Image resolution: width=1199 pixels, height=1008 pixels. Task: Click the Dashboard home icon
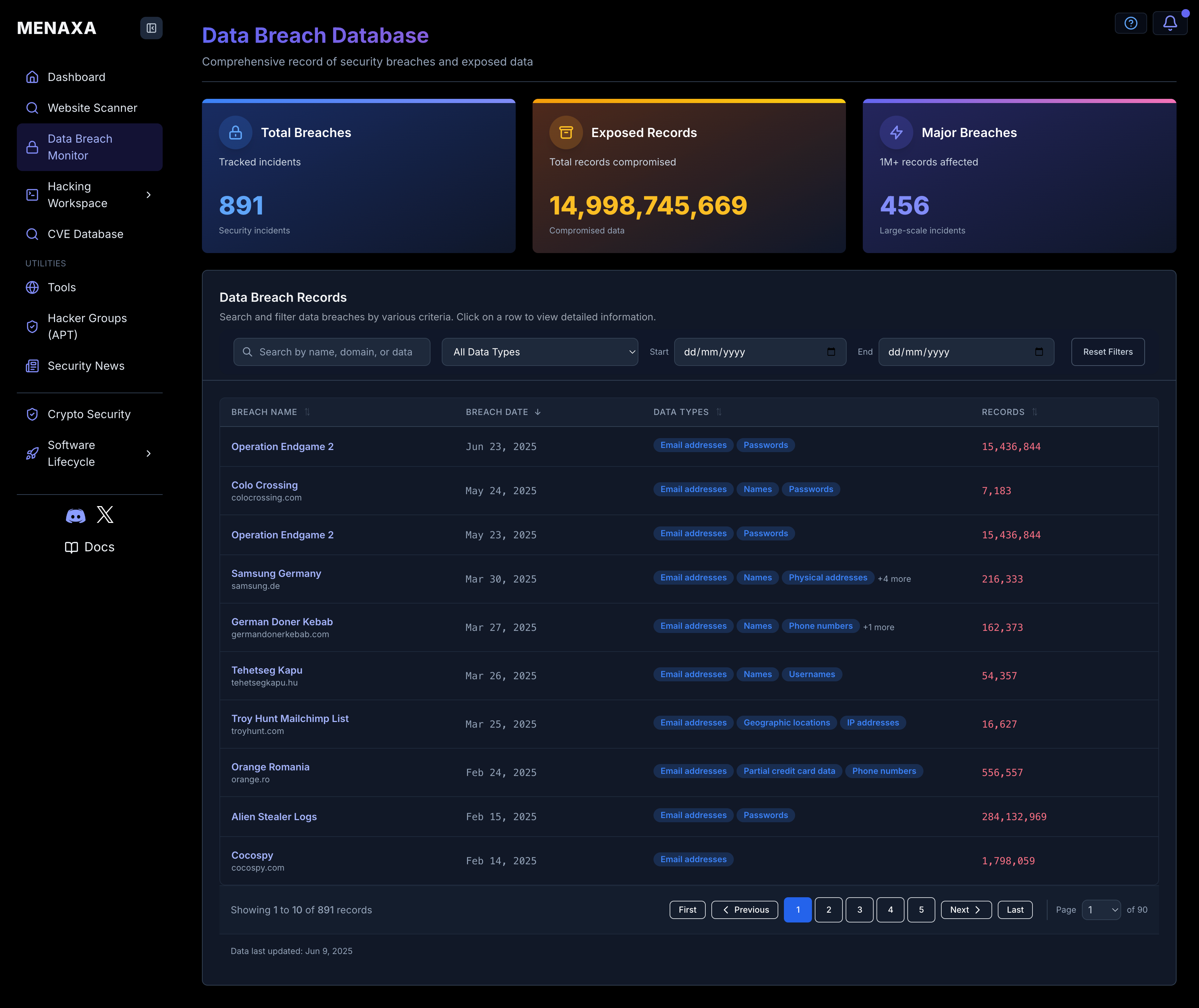(33, 77)
